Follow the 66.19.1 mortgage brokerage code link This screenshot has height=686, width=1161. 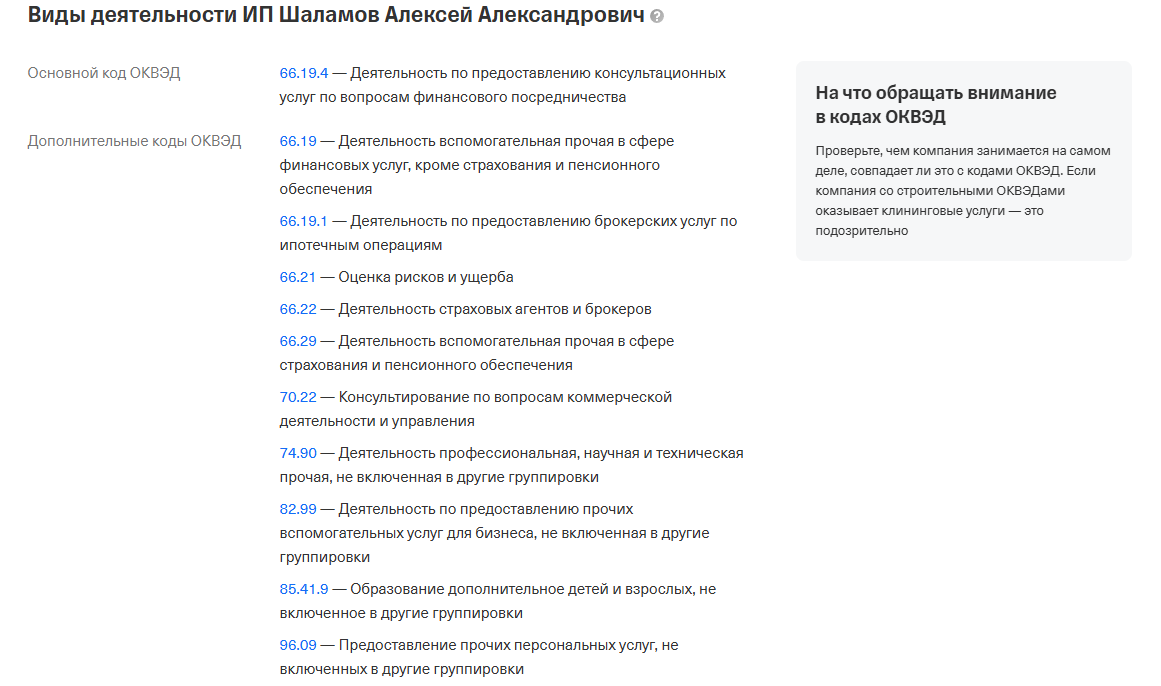click(x=304, y=221)
